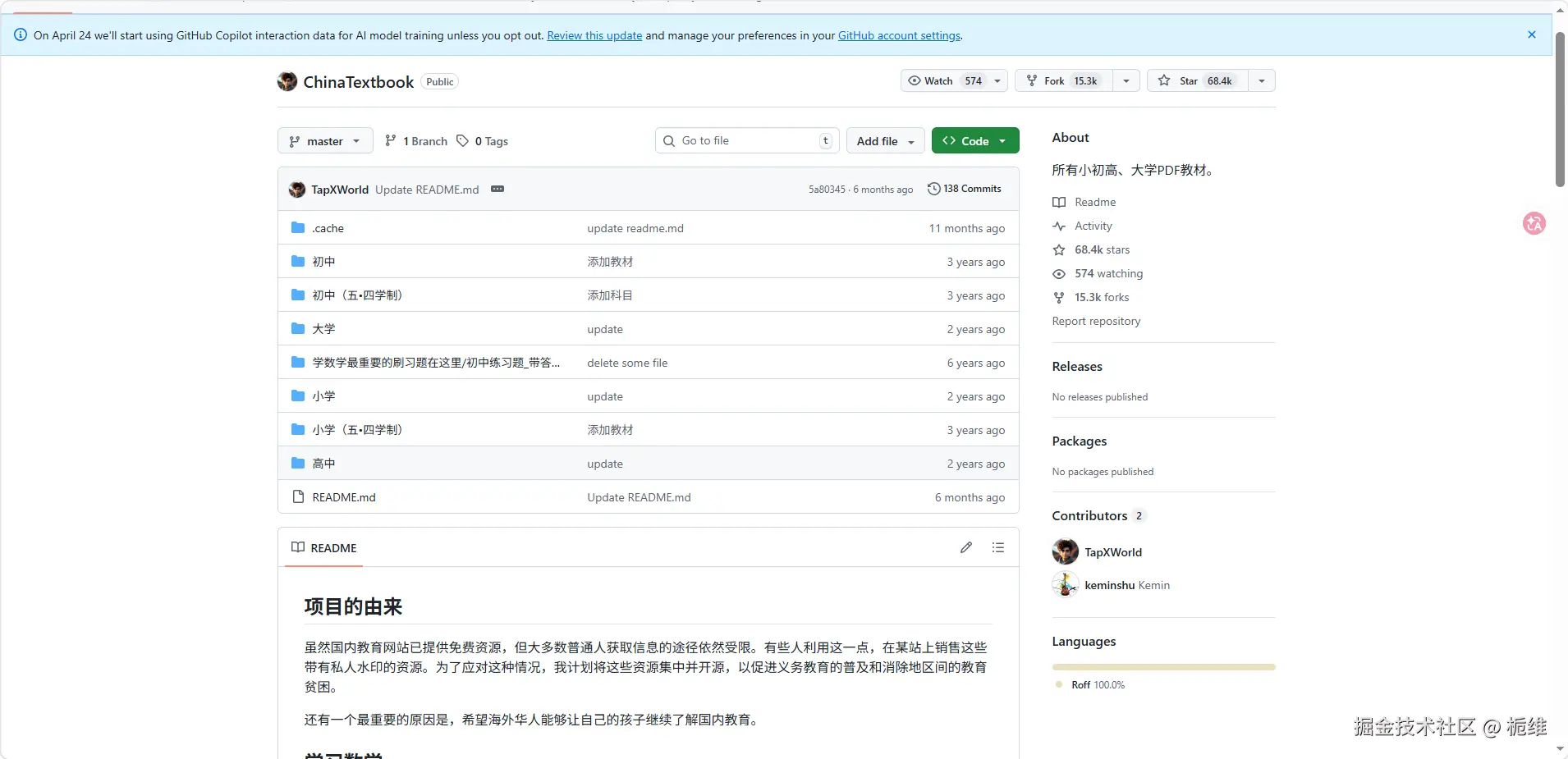Image resolution: width=1568 pixels, height=759 pixels.
Task: Open the 小学 folder
Action: (x=324, y=396)
